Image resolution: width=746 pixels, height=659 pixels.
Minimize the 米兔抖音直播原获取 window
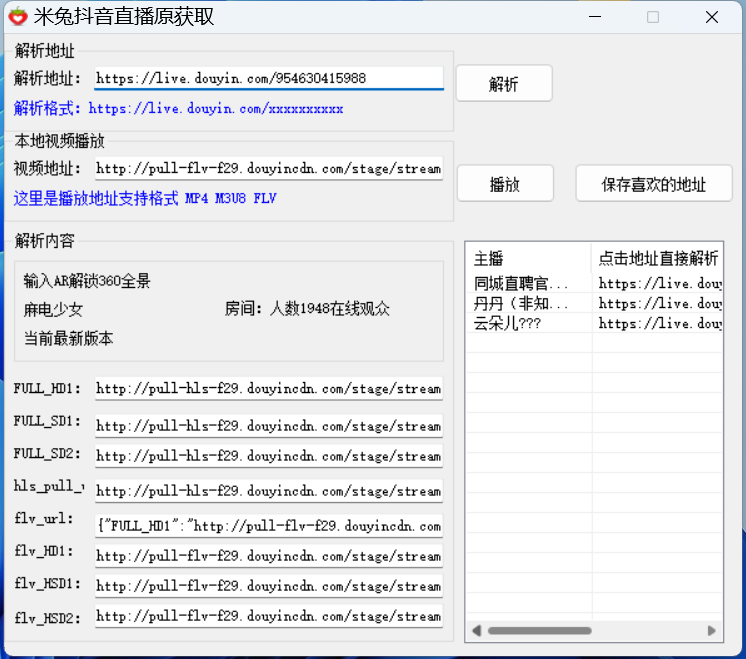tap(595, 17)
